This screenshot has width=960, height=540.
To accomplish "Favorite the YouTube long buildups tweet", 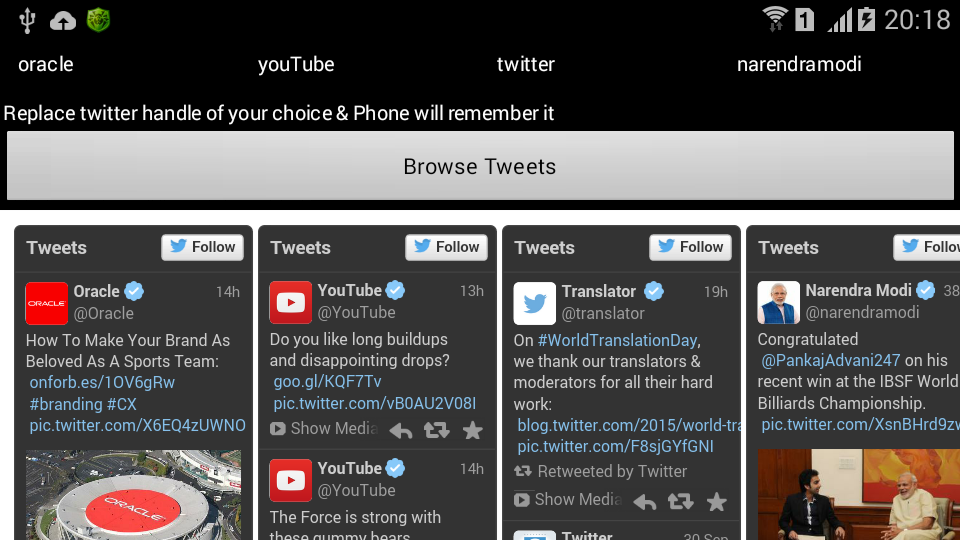I will coord(473,430).
